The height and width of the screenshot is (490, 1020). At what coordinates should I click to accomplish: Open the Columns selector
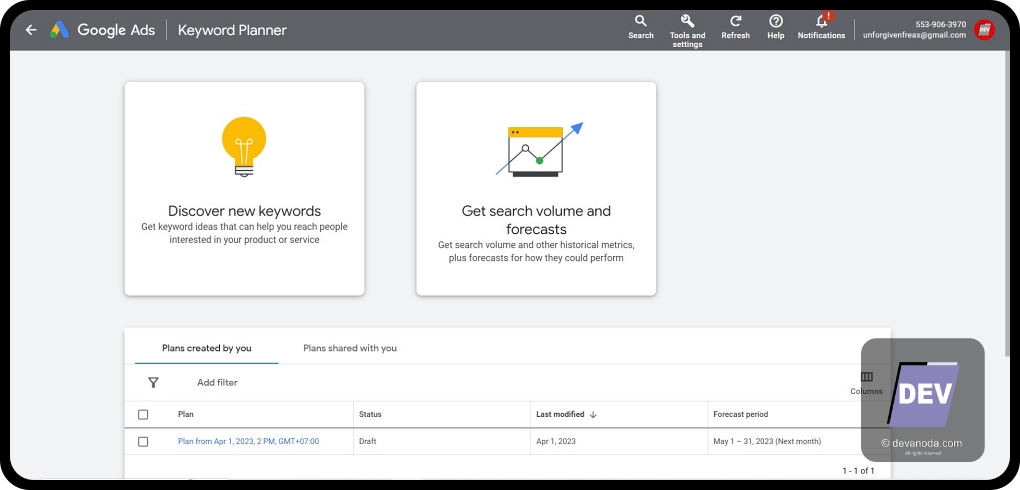click(866, 383)
